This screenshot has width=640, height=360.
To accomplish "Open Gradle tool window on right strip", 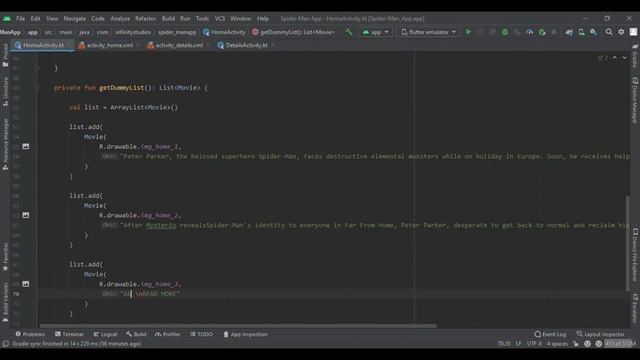I will [635, 56].
